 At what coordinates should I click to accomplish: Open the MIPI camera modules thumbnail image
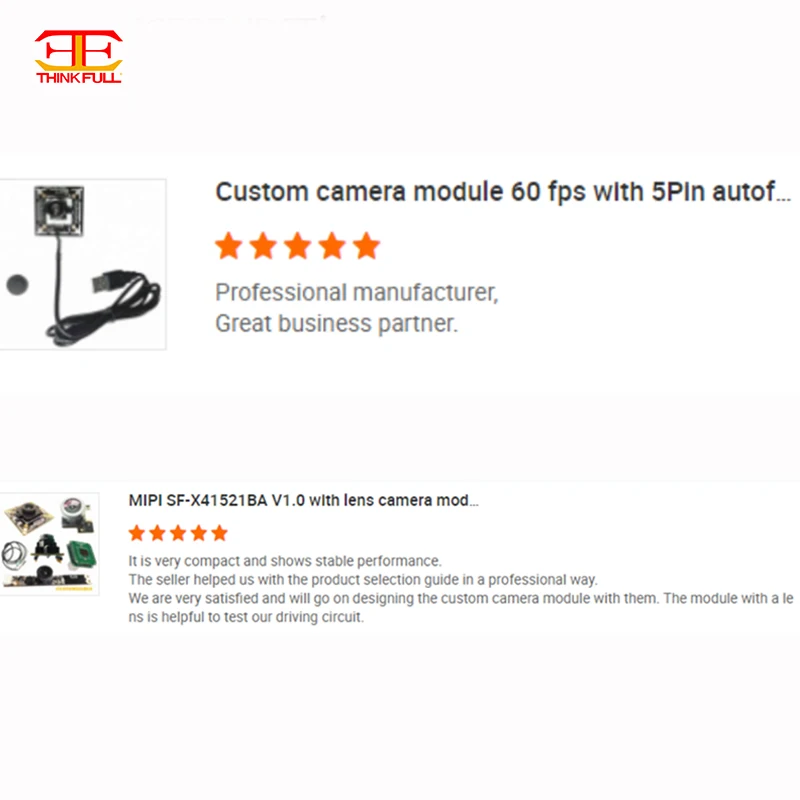pyautogui.click(x=49, y=544)
